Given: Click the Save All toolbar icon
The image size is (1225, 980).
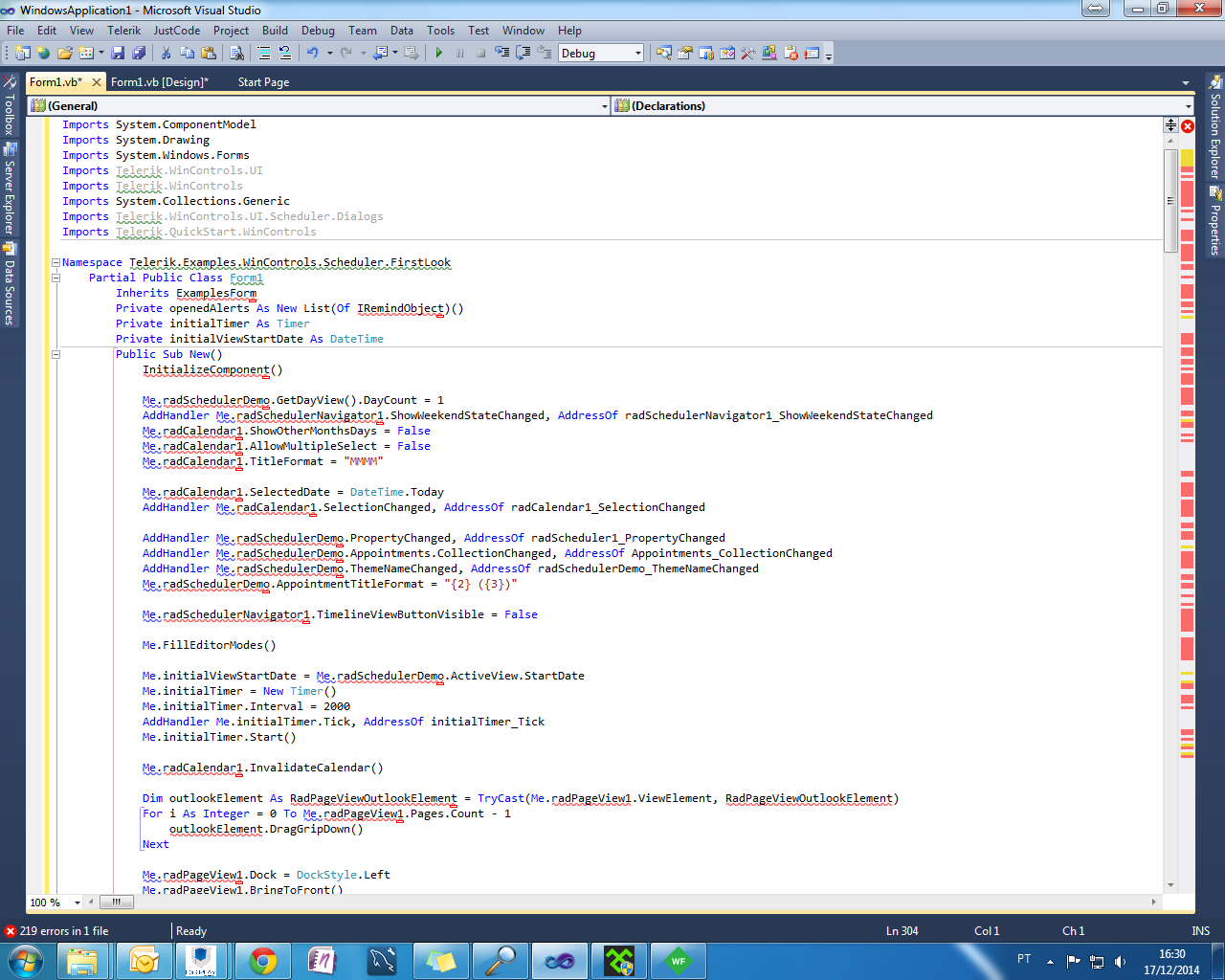Looking at the screenshot, I should point(139,54).
